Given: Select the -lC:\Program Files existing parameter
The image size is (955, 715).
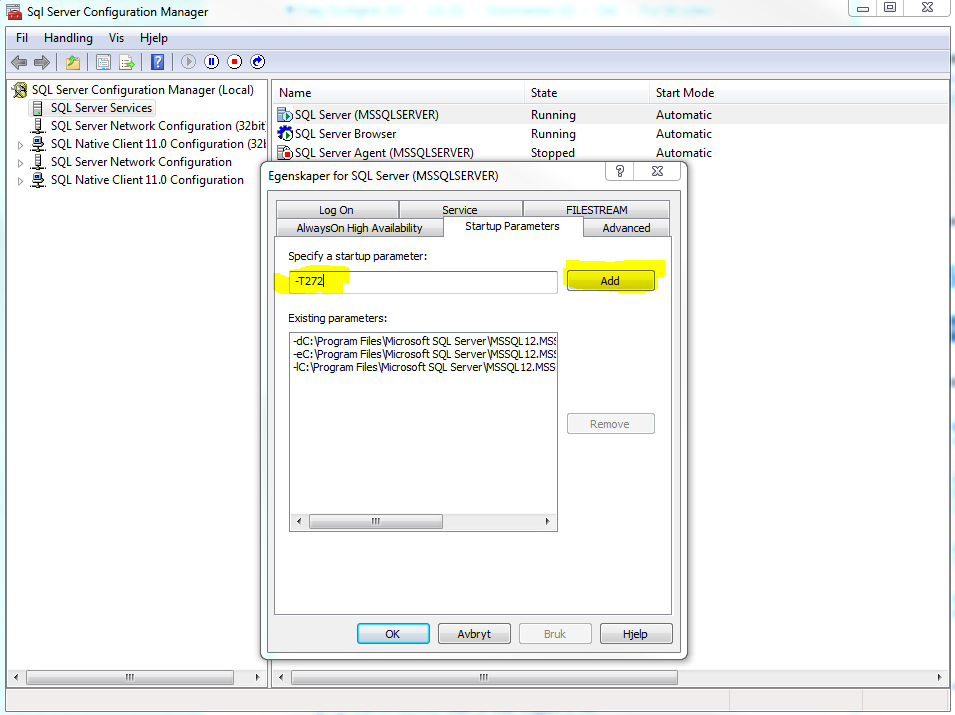Looking at the screenshot, I should pos(424,367).
